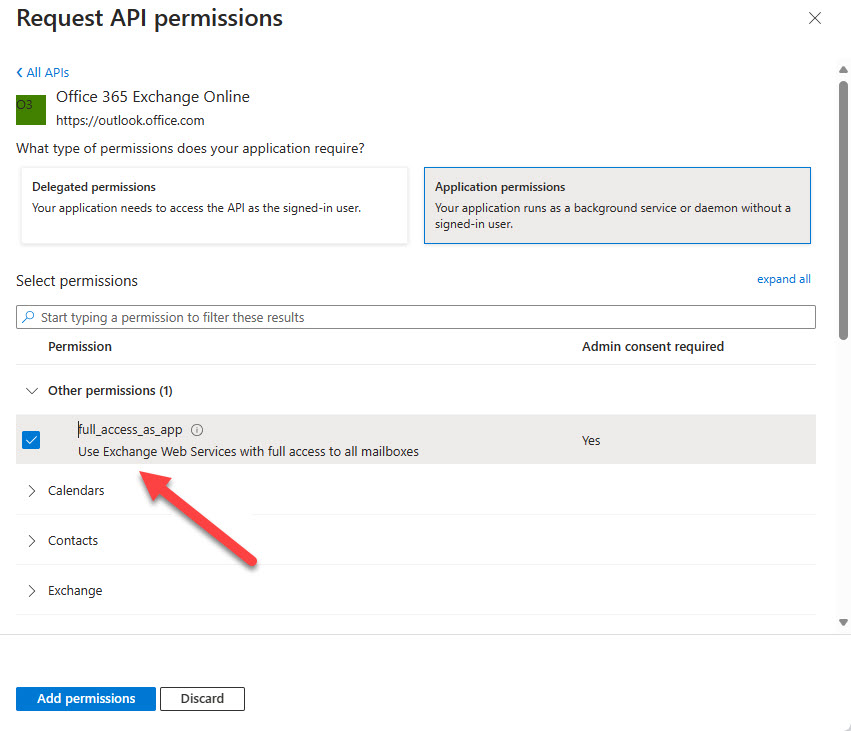Image resolution: width=851 pixels, height=731 pixels.
Task: Click the expand all link
Action: point(783,279)
